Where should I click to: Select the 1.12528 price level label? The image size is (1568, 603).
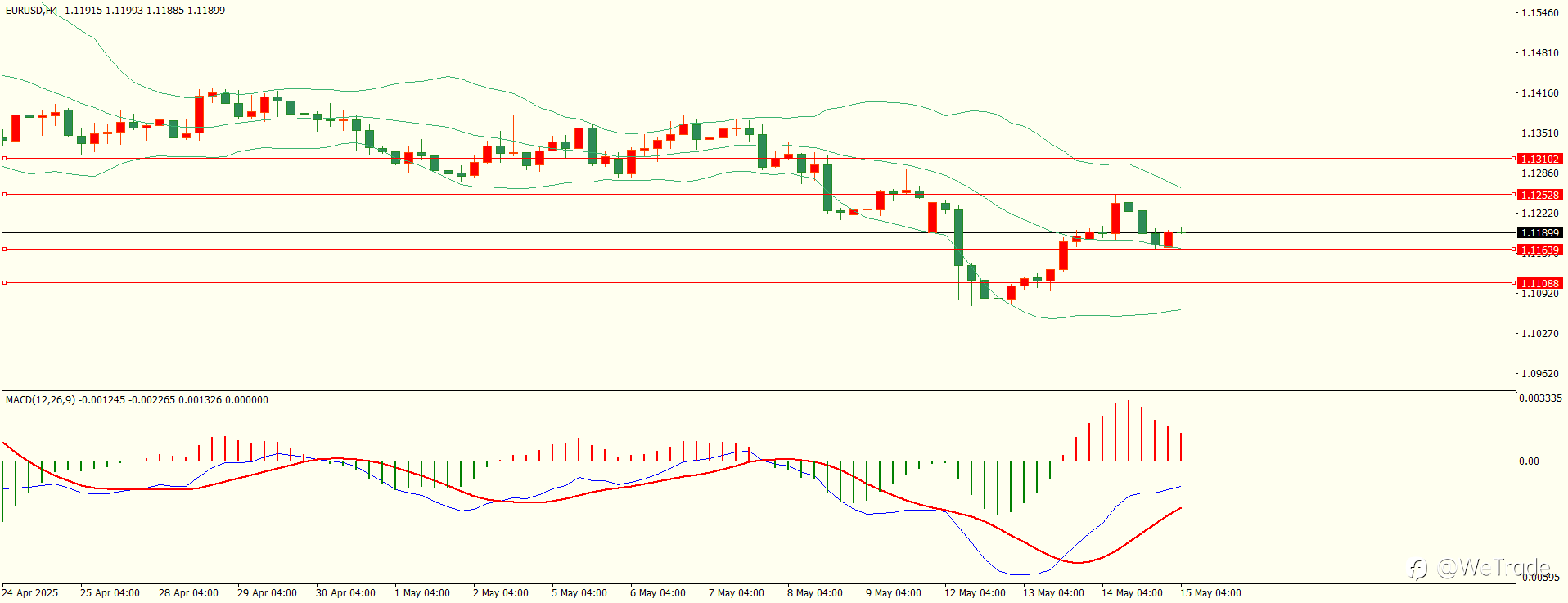pos(1539,195)
